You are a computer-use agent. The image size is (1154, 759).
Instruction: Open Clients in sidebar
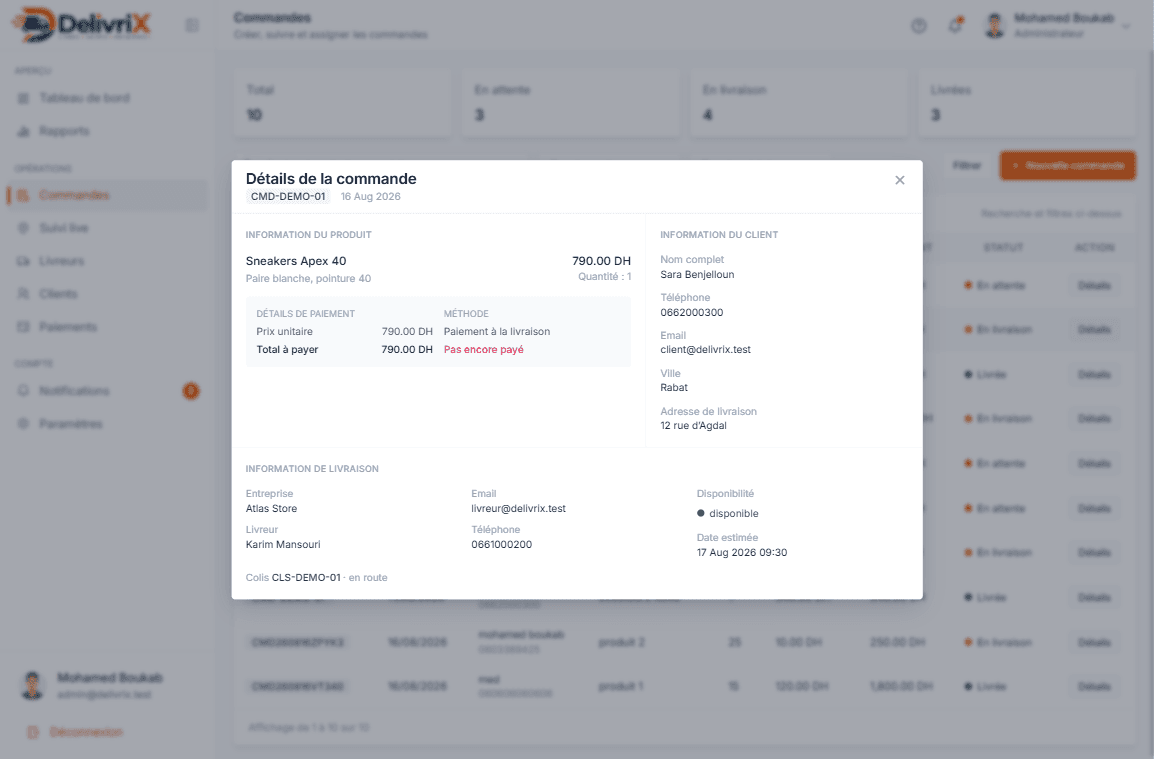pyautogui.click(x=58, y=294)
